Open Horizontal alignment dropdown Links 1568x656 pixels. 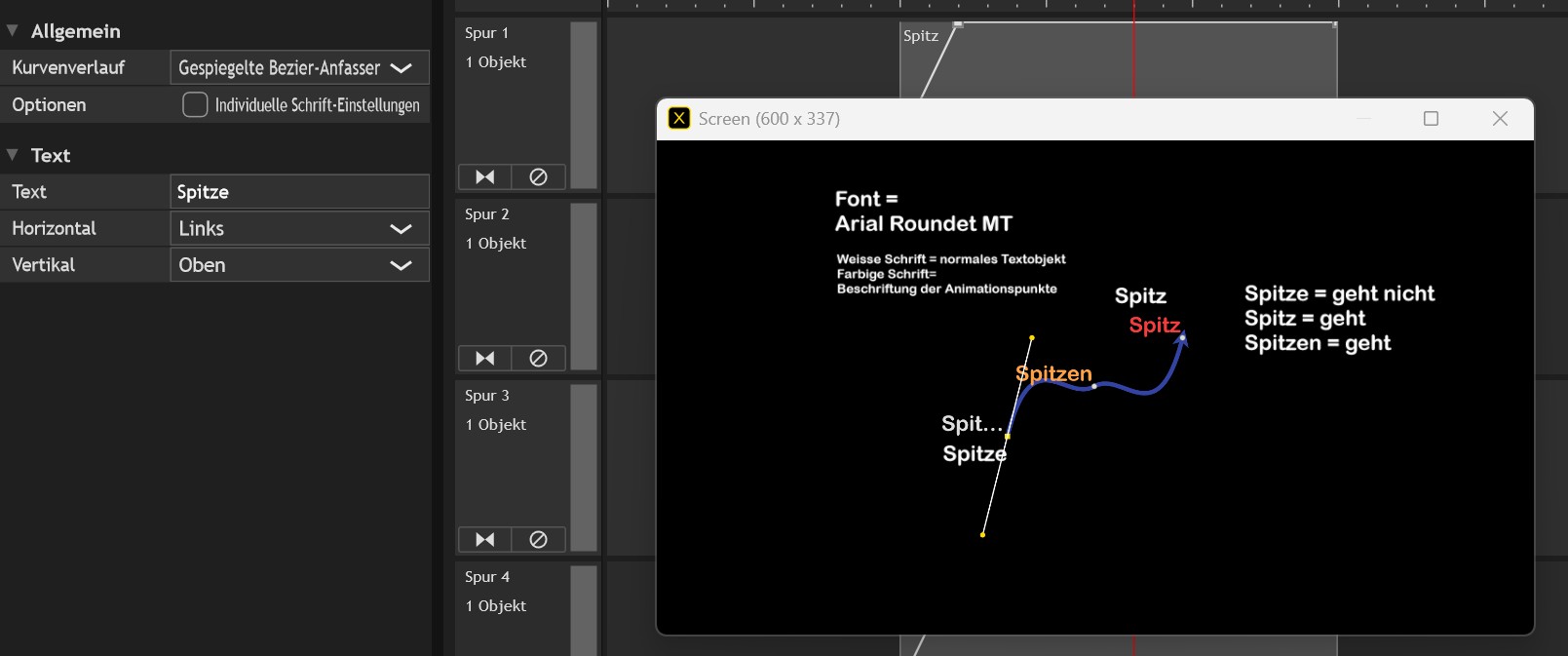pyautogui.click(x=299, y=228)
